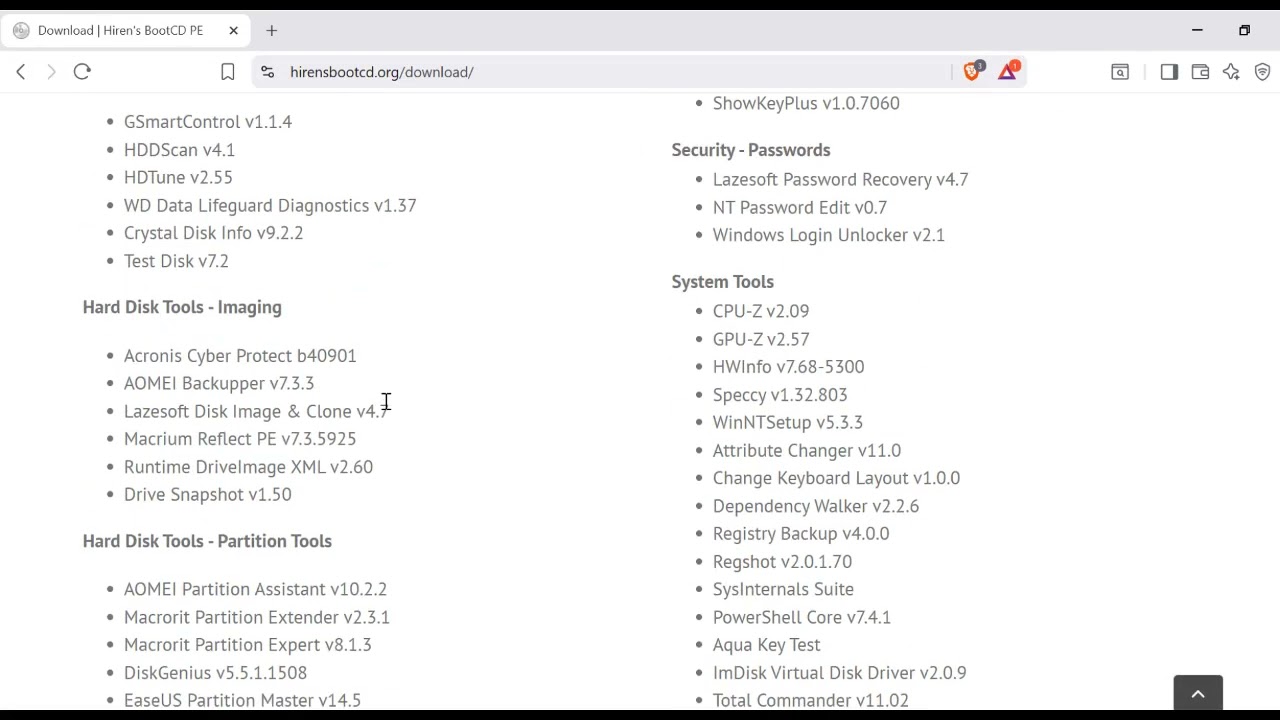Image resolution: width=1280 pixels, height=720 pixels.
Task: Click the text PowerShell Core v7.4.1
Action: pyautogui.click(x=802, y=617)
